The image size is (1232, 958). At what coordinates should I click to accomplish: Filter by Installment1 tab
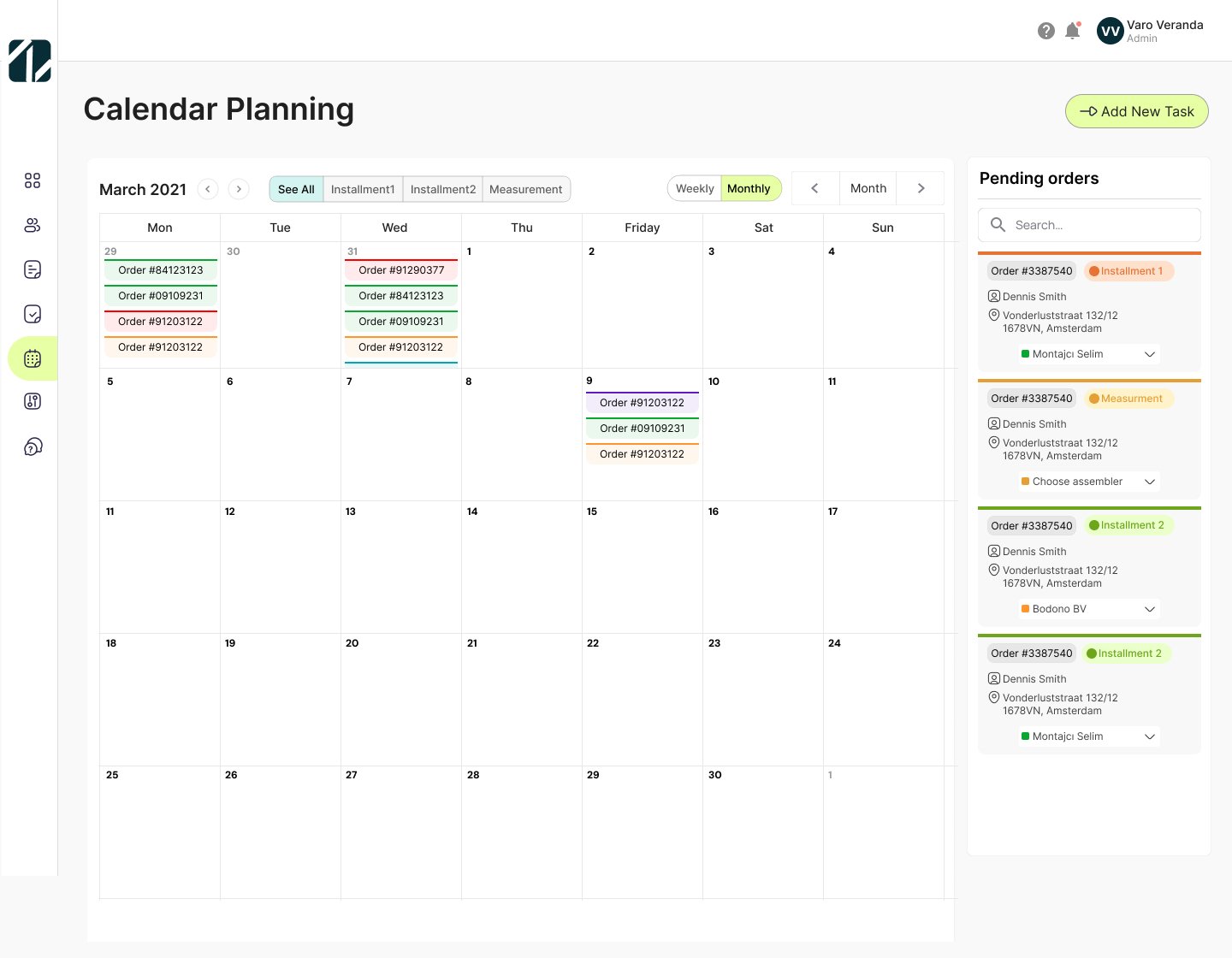[363, 189]
